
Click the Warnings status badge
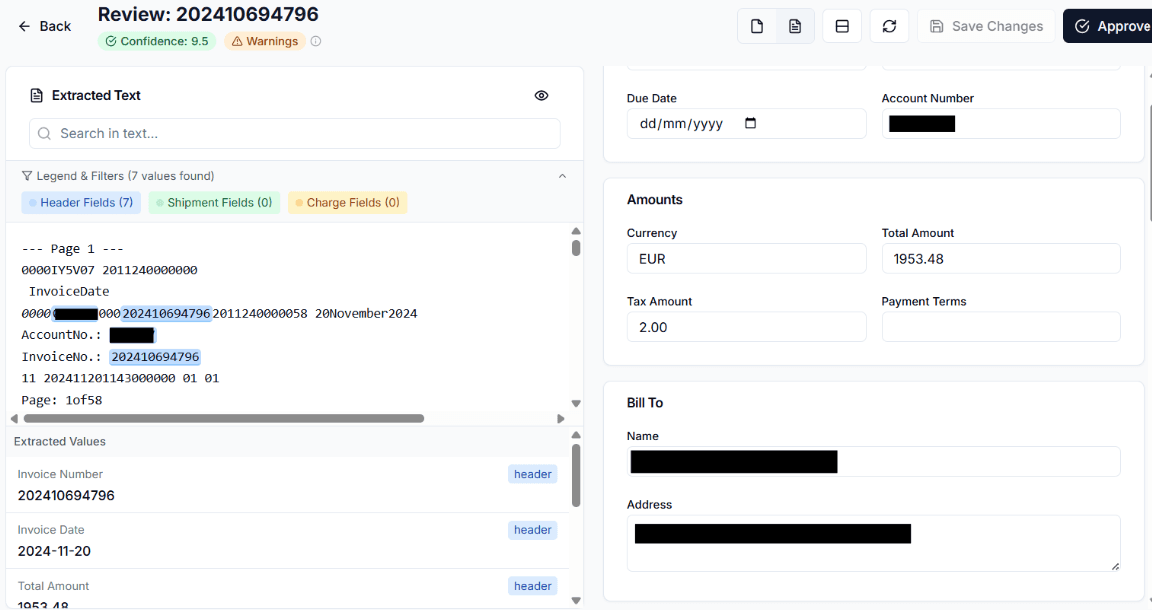coord(262,42)
